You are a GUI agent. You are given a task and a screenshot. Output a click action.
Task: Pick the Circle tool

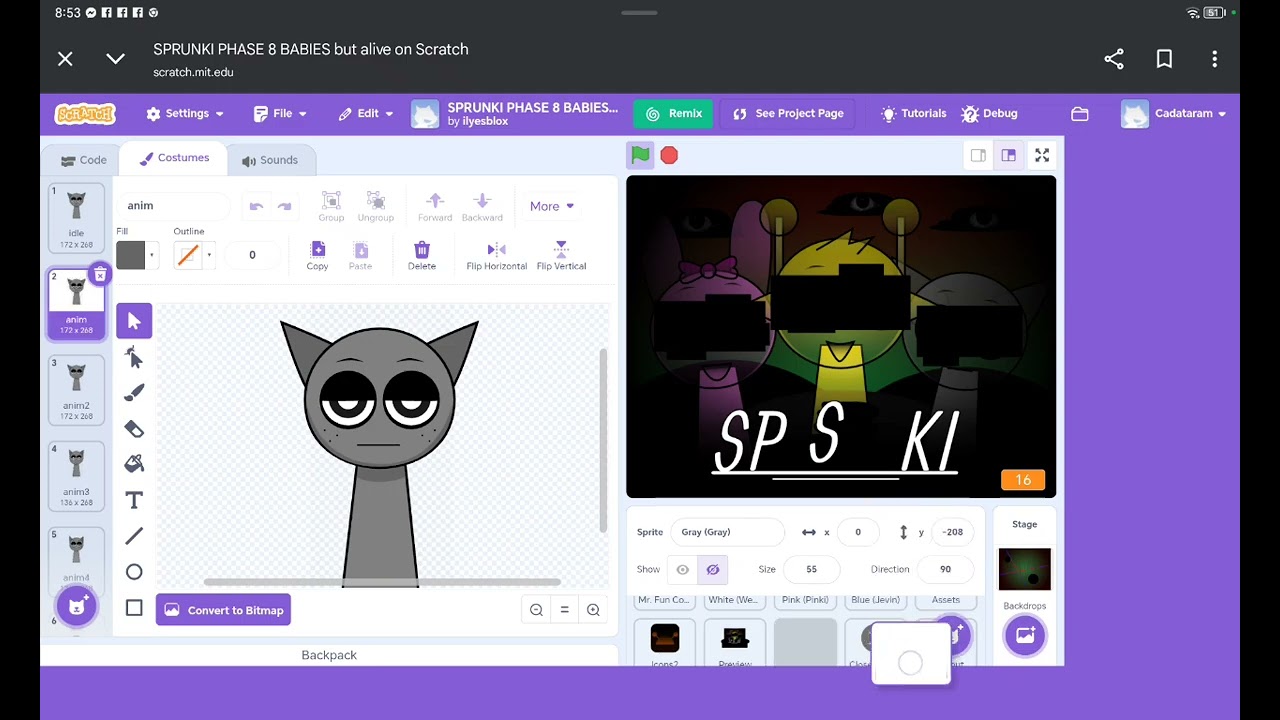click(x=134, y=572)
